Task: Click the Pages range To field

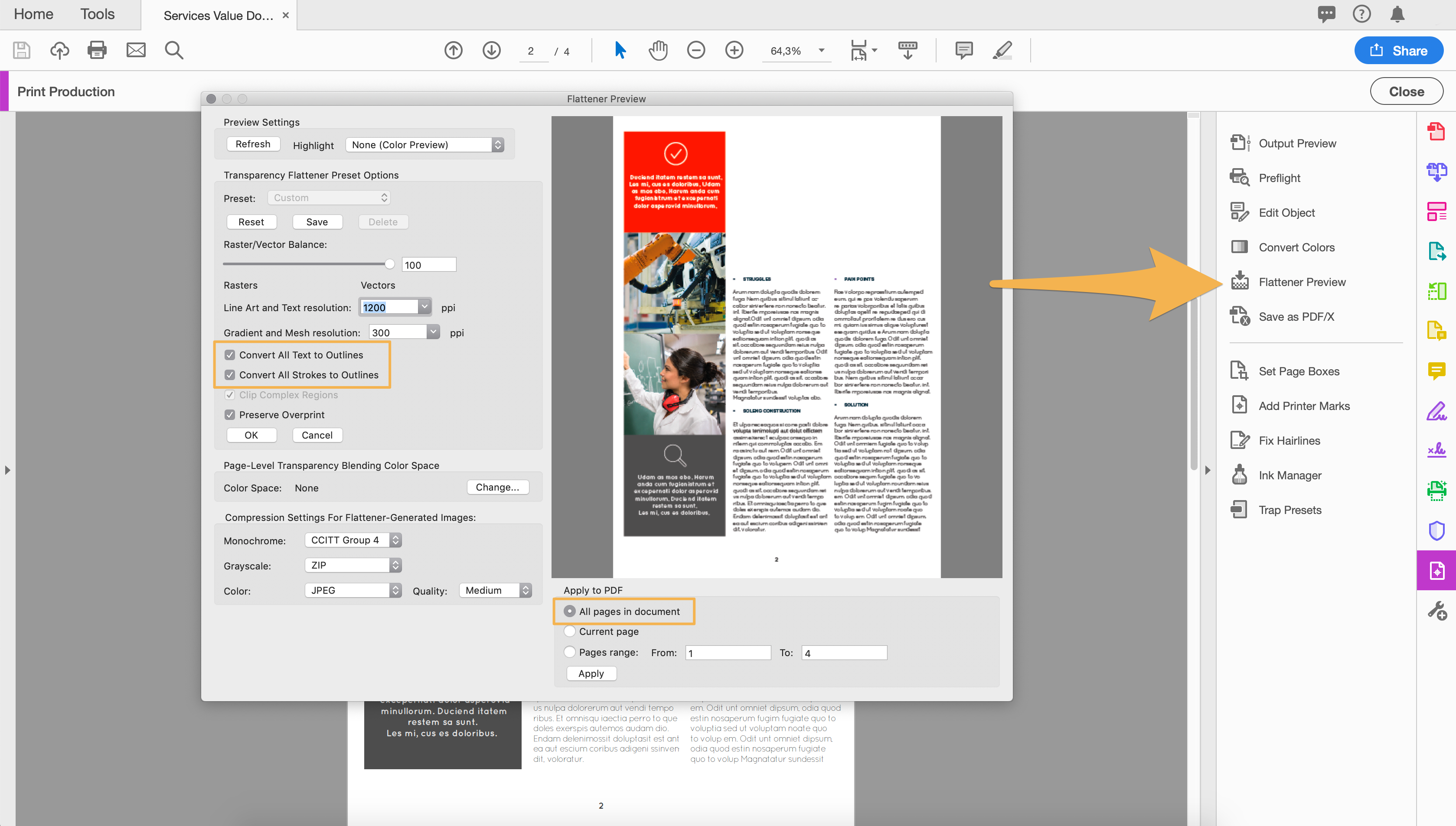Action: coord(844,652)
